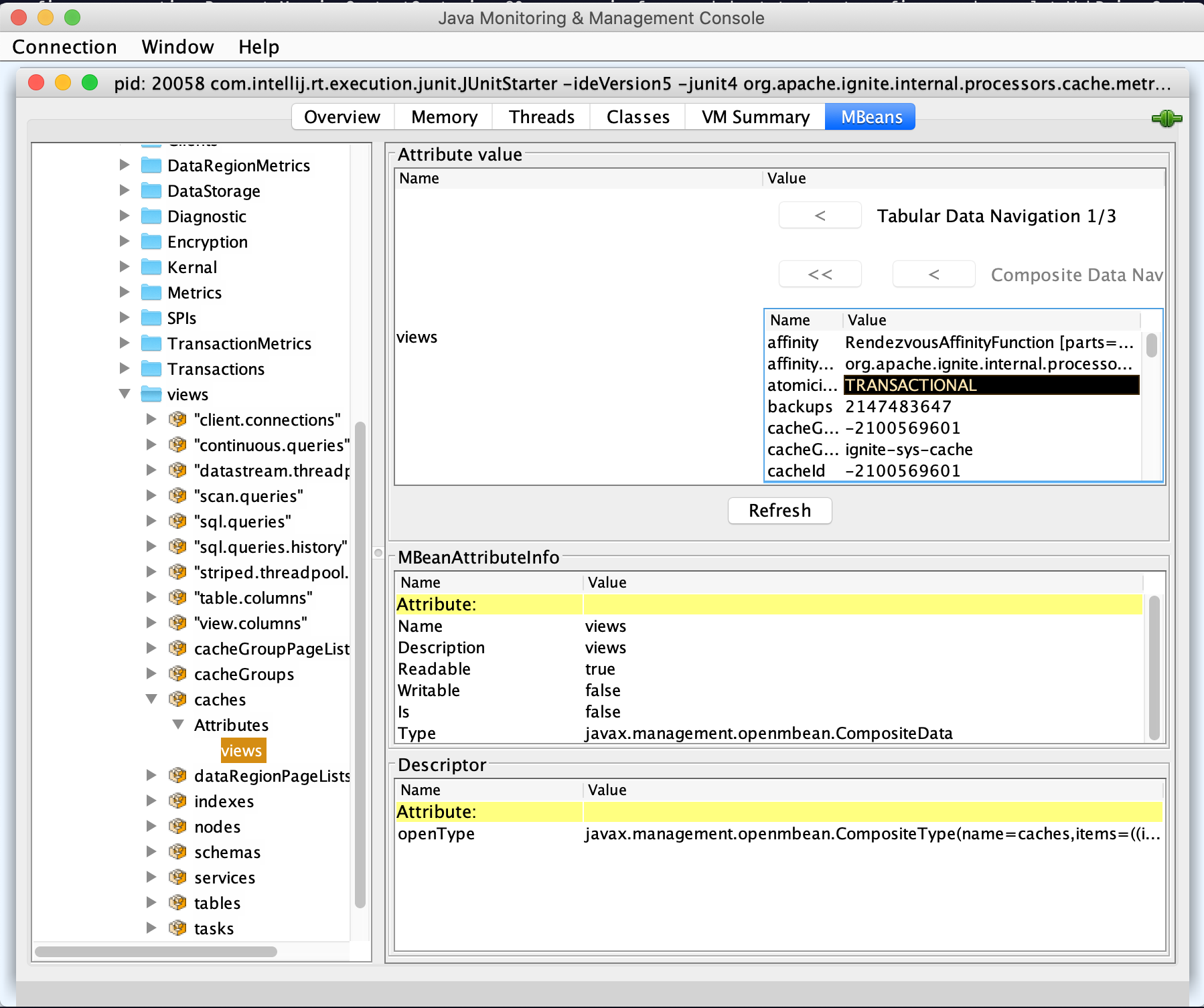1204x1008 pixels.
Task: Click the Kernal folder icon
Action: tap(151, 267)
